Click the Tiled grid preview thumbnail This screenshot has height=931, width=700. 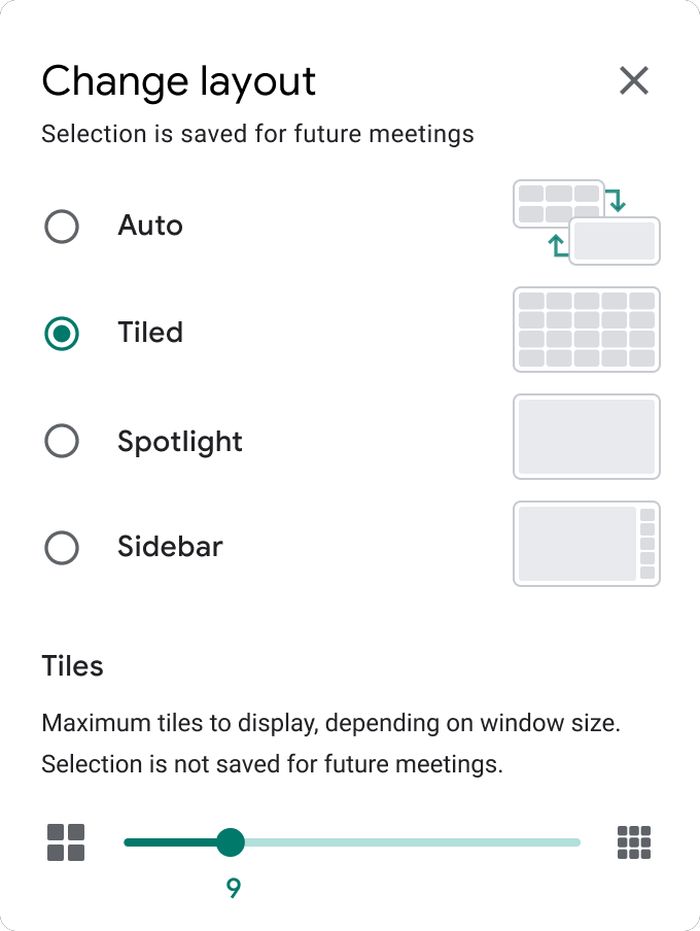pyautogui.click(x=587, y=330)
